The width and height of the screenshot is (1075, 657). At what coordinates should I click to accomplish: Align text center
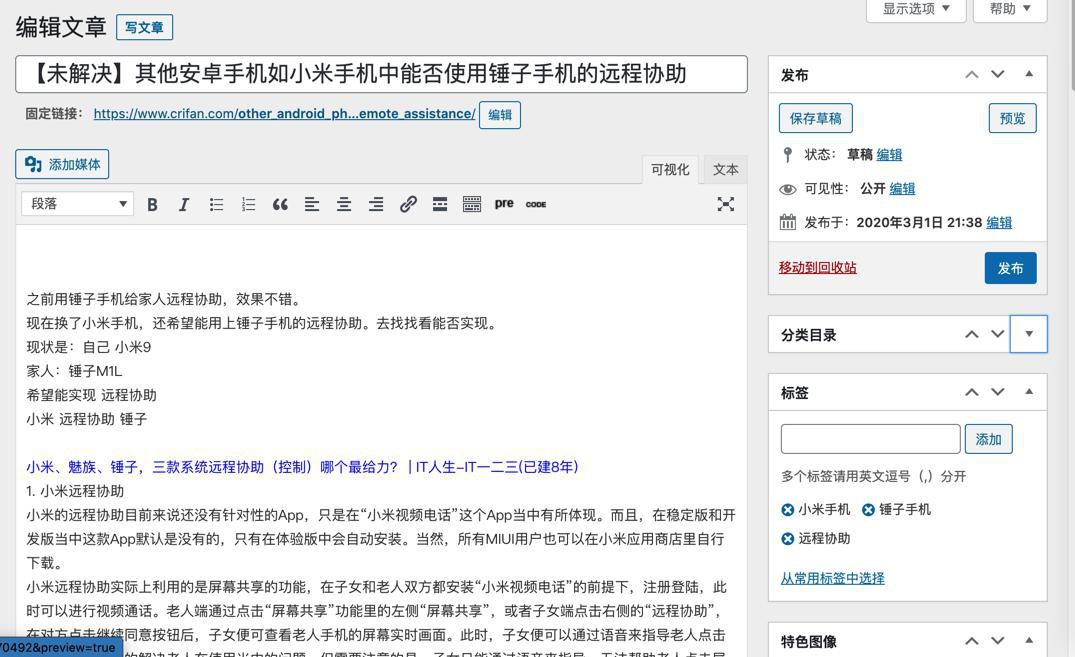[343, 204]
